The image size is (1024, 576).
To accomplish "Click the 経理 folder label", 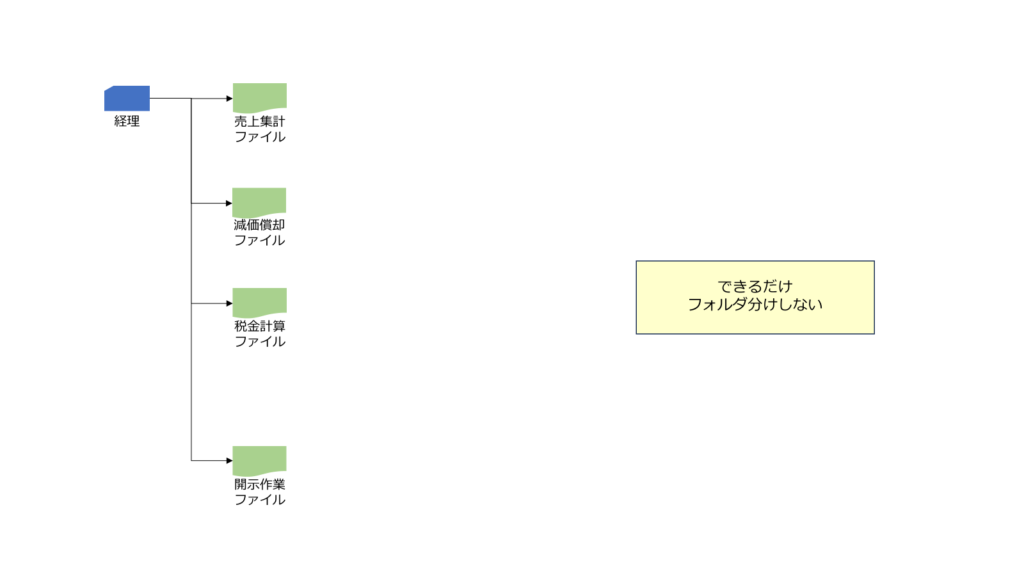I will [x=127, y=121].
